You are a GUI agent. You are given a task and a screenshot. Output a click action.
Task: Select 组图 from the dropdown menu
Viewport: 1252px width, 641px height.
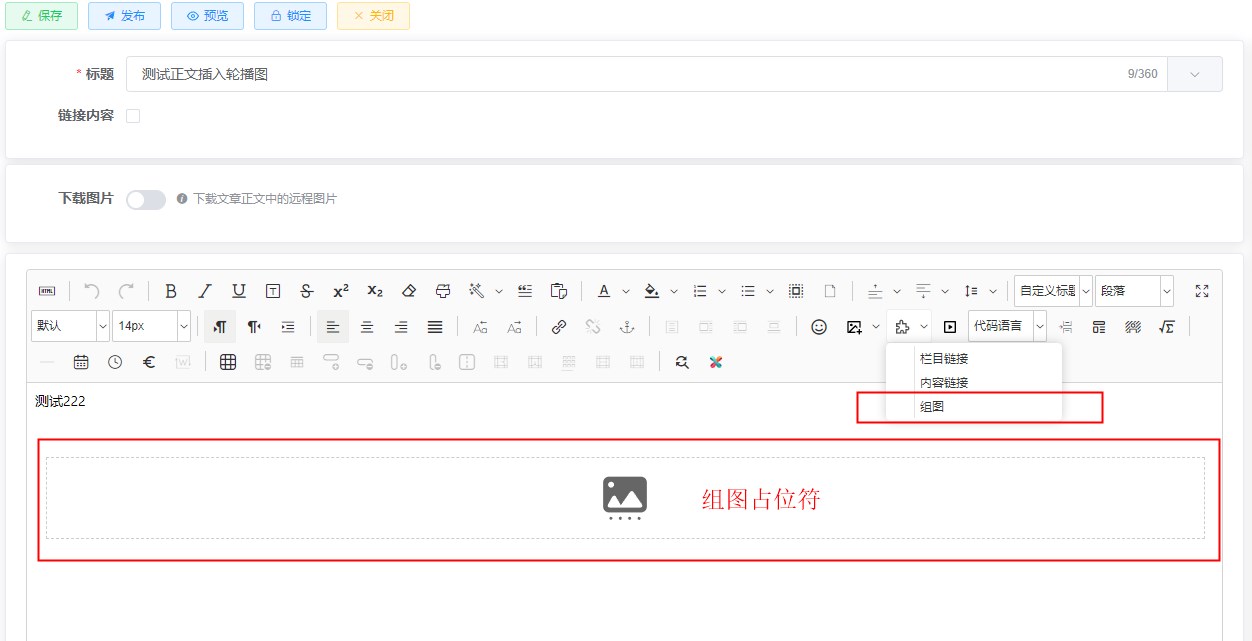(932, 407)
